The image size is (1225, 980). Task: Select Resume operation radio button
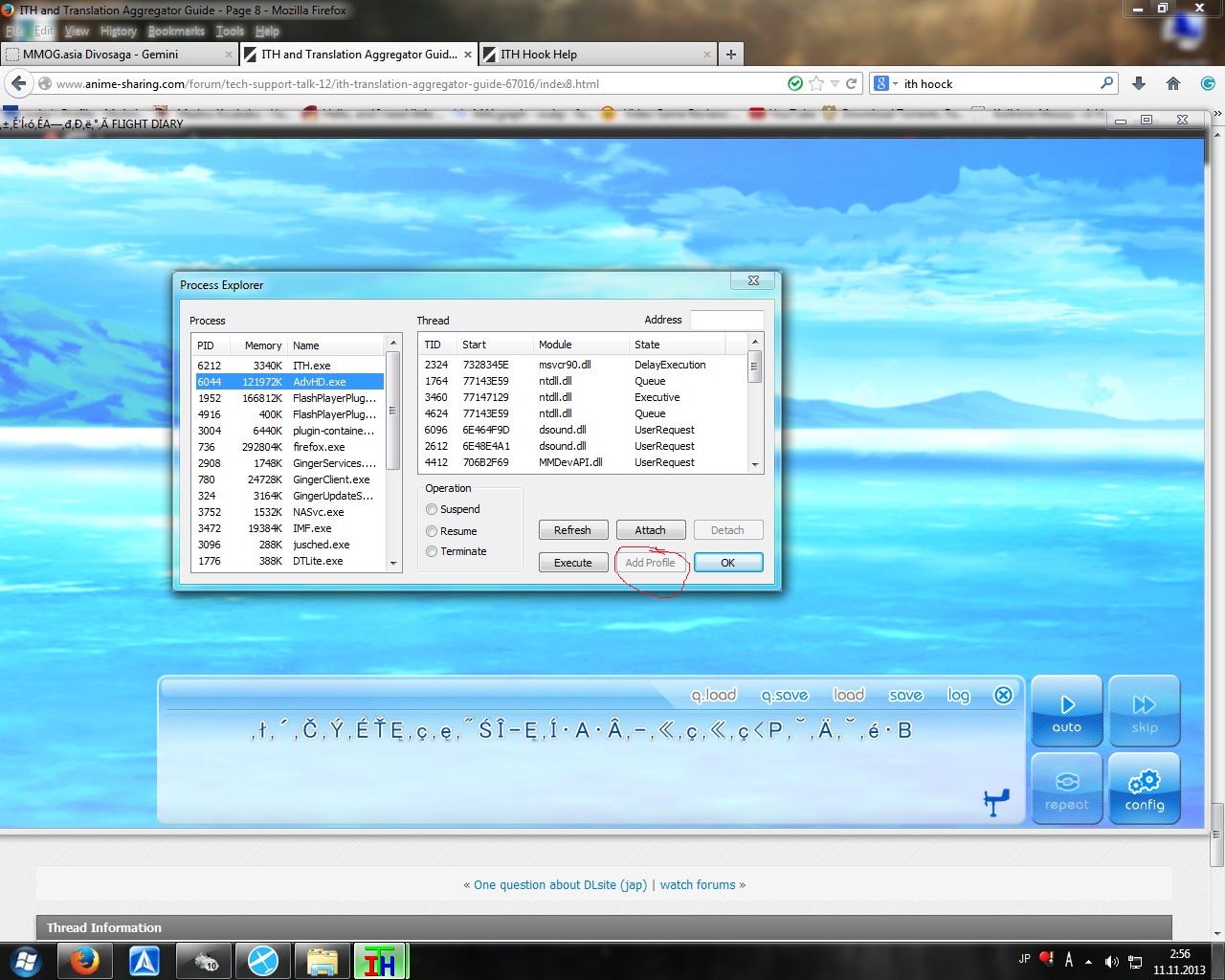coord(432,531)
